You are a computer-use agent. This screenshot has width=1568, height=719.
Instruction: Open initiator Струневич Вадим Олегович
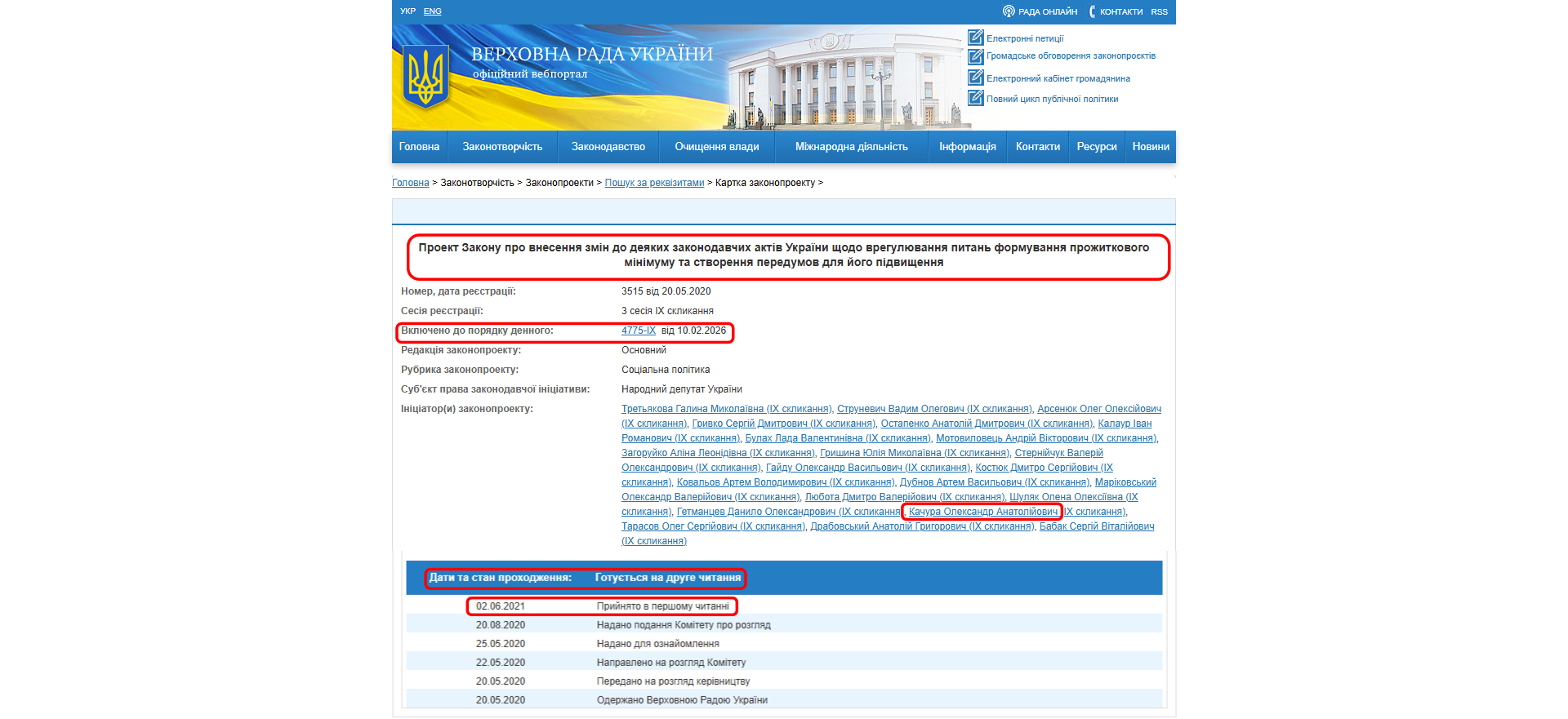(934, 409)
